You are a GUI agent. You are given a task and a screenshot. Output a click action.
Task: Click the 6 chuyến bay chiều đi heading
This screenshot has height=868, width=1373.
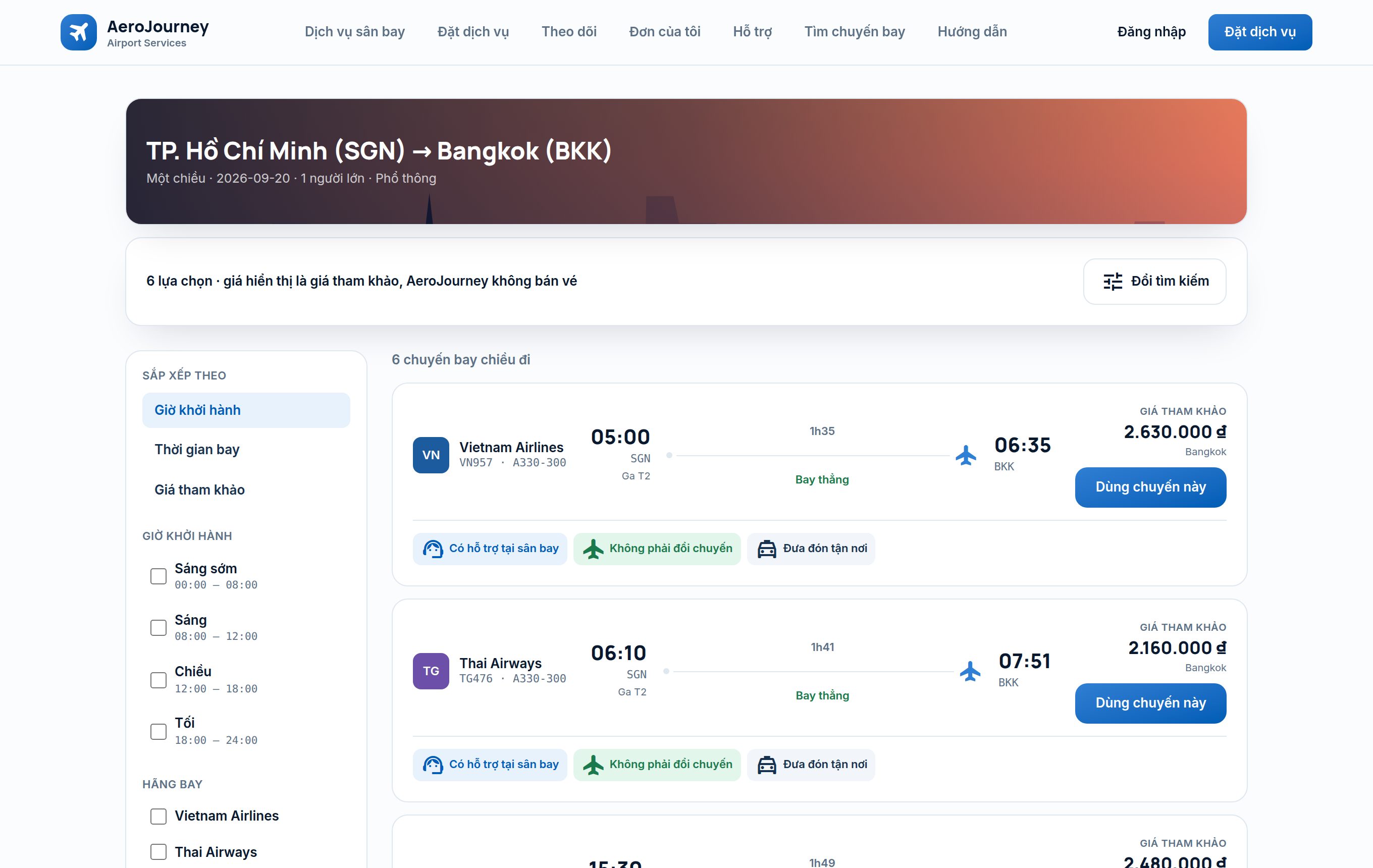click(x=461, y=360)
